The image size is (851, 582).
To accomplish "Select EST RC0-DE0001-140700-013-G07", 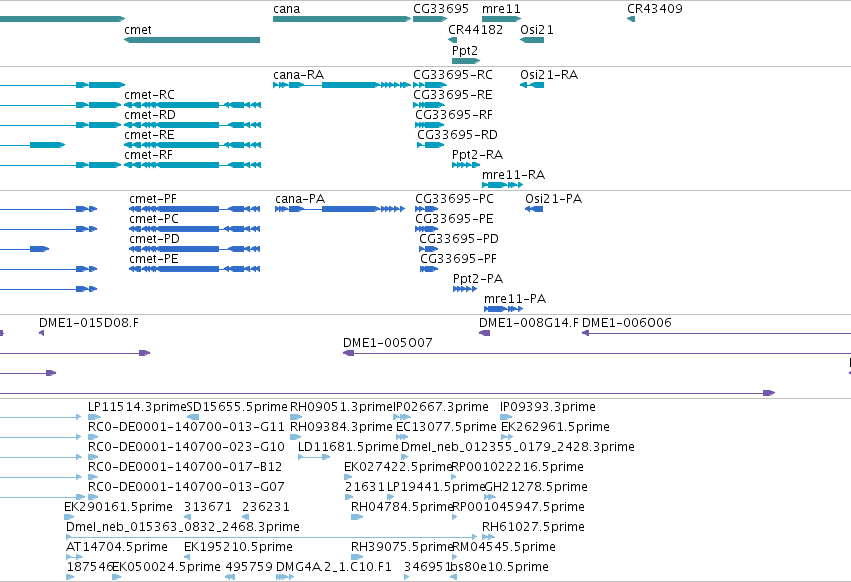I will point(186,487).
